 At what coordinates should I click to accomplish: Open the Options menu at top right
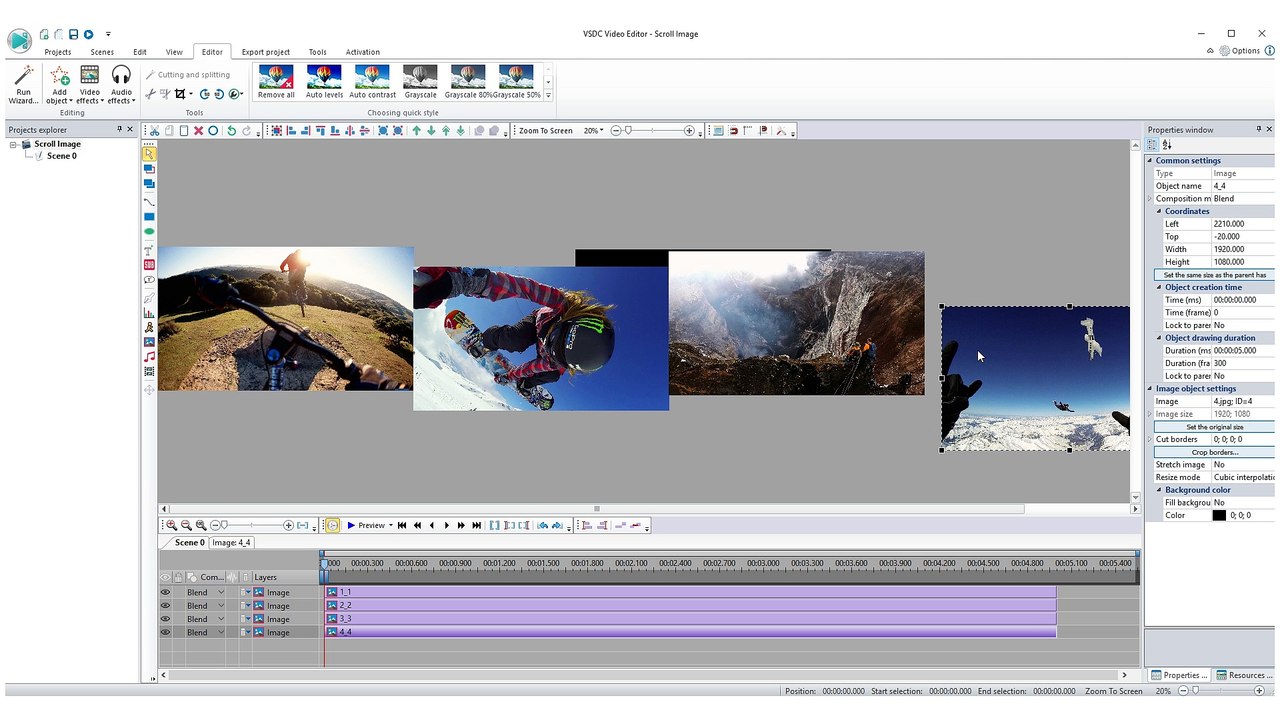click(x=1240, y=51)
